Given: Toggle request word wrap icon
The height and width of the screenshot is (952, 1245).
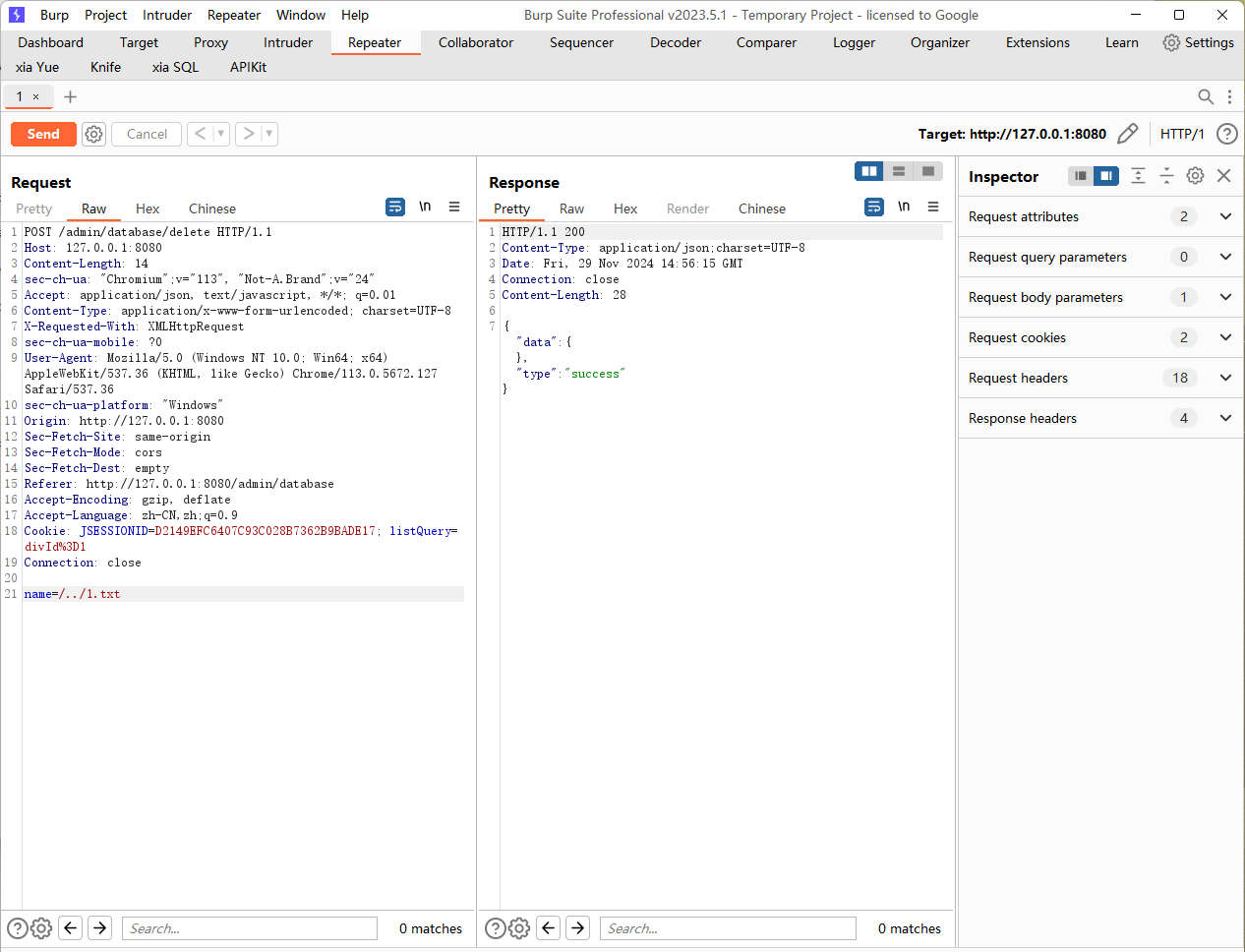Looking at the screenshot, I should pos(395,207).
